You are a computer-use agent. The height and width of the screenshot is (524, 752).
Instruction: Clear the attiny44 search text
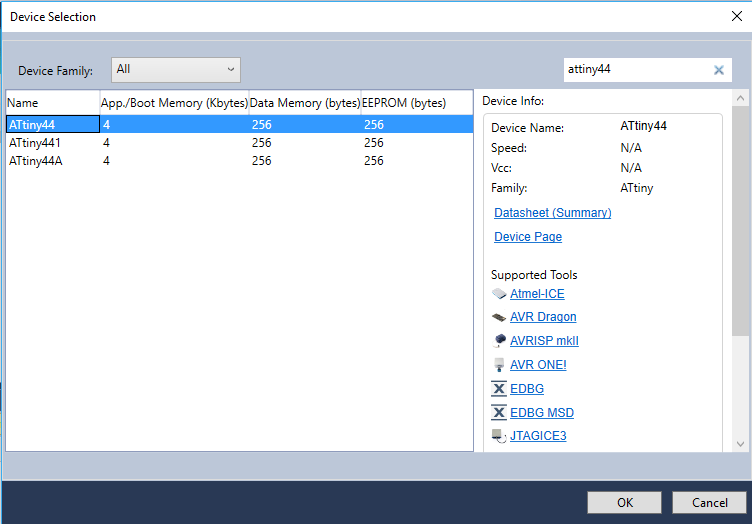pyautogui.click(x=718, y=70)
